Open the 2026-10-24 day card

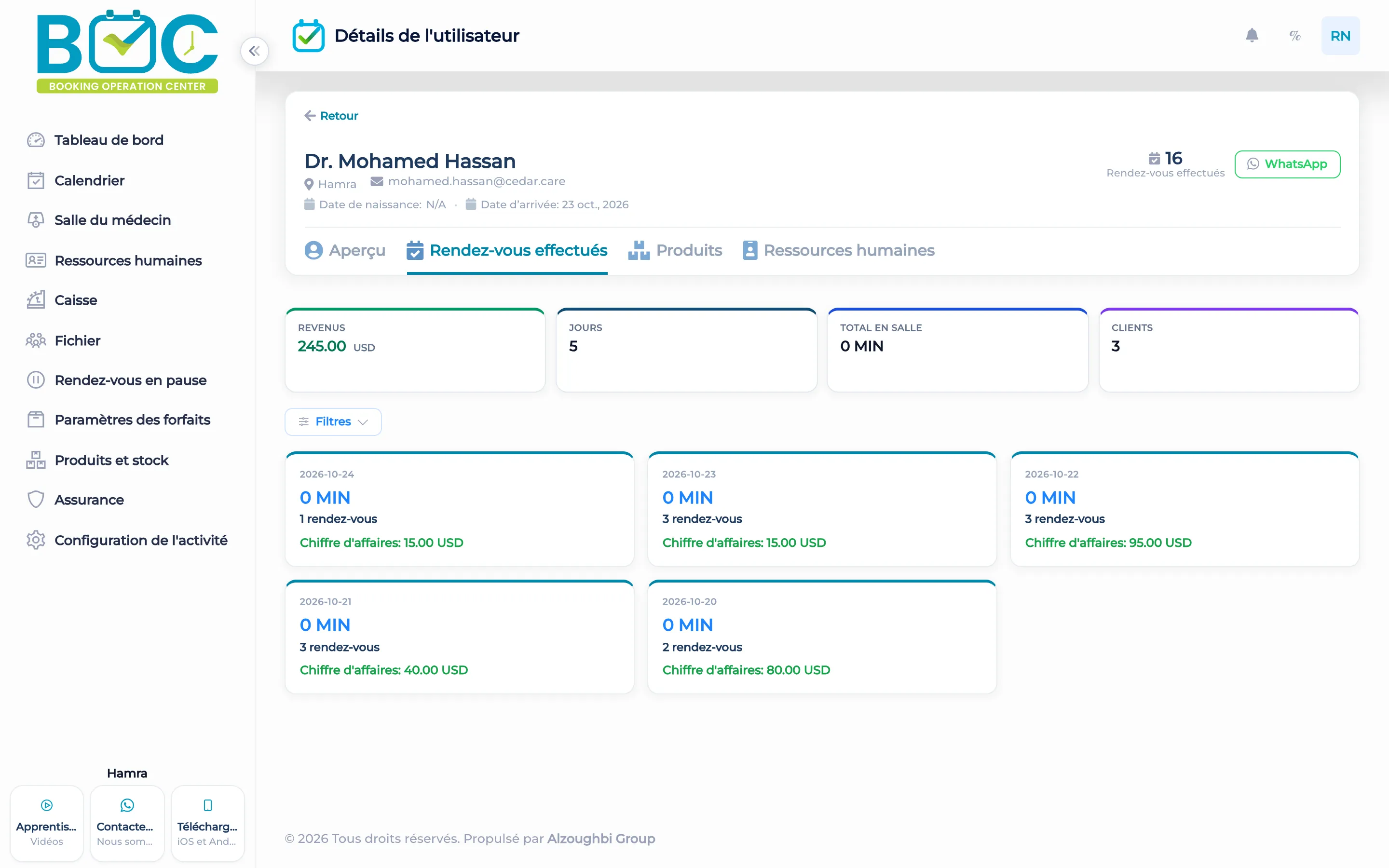pos(459,509)
